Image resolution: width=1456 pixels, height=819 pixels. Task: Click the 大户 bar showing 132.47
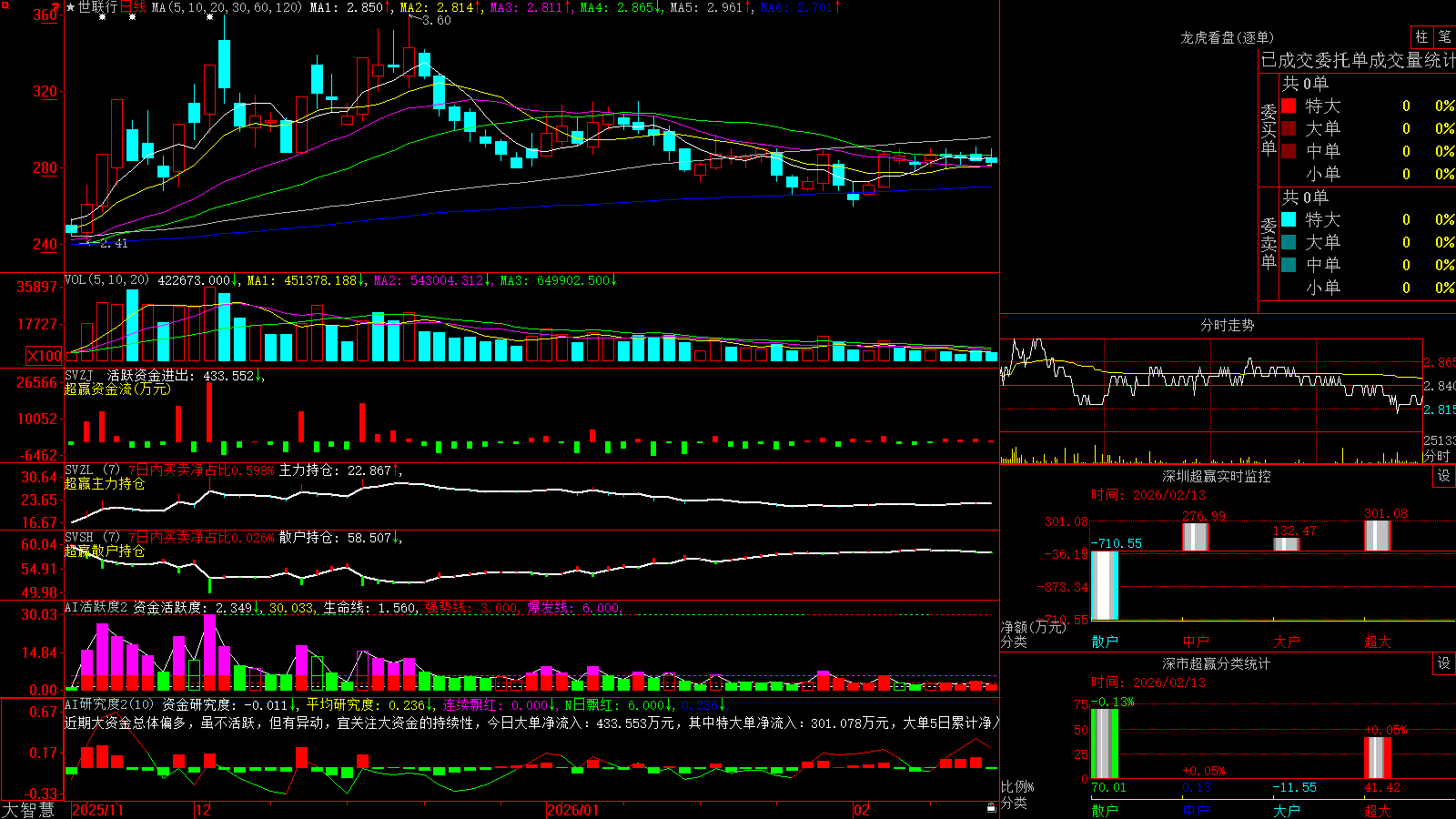pyautogui.click(x=1287, y=544)
